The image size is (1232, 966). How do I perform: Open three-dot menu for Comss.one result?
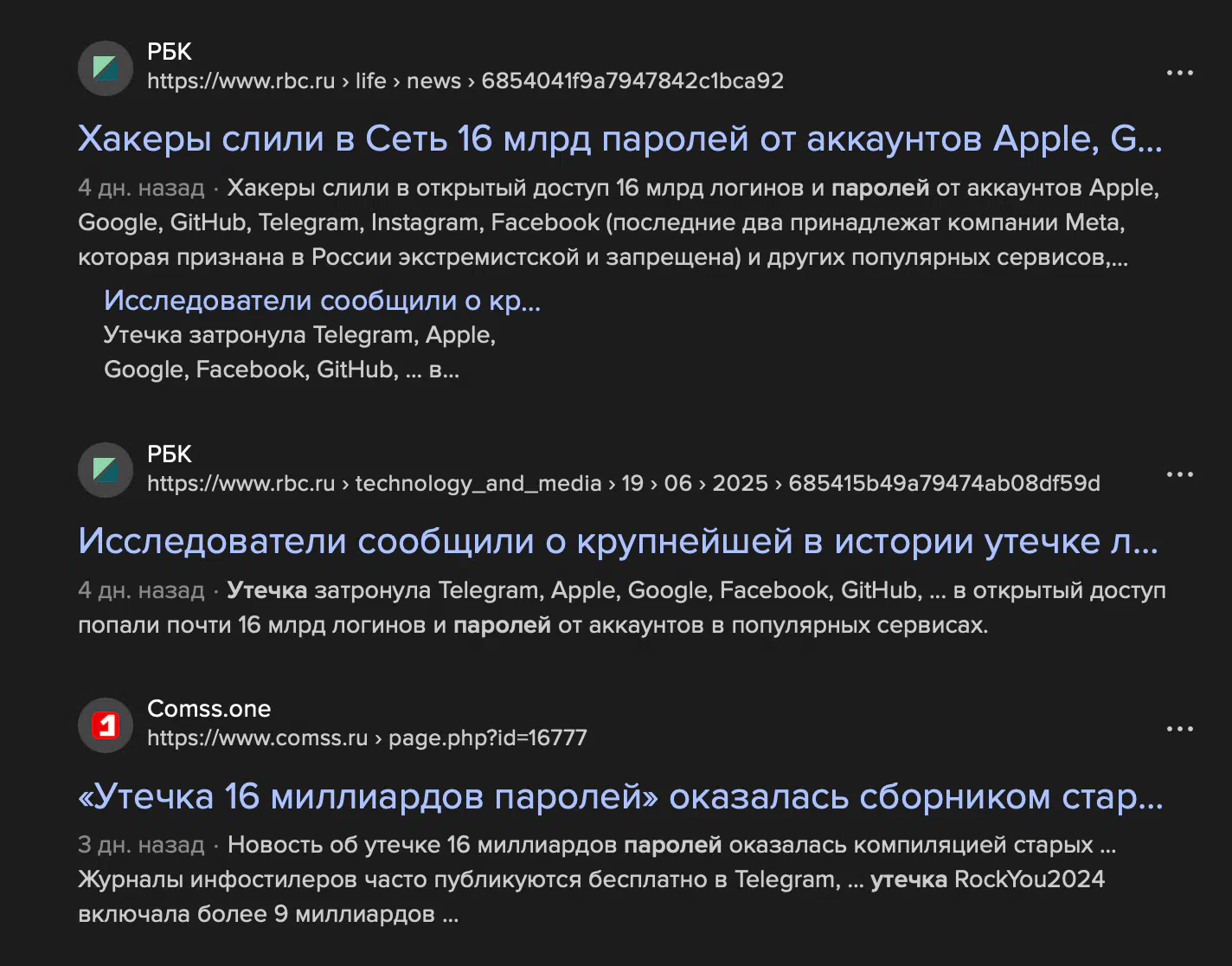tap(1180, 729)
